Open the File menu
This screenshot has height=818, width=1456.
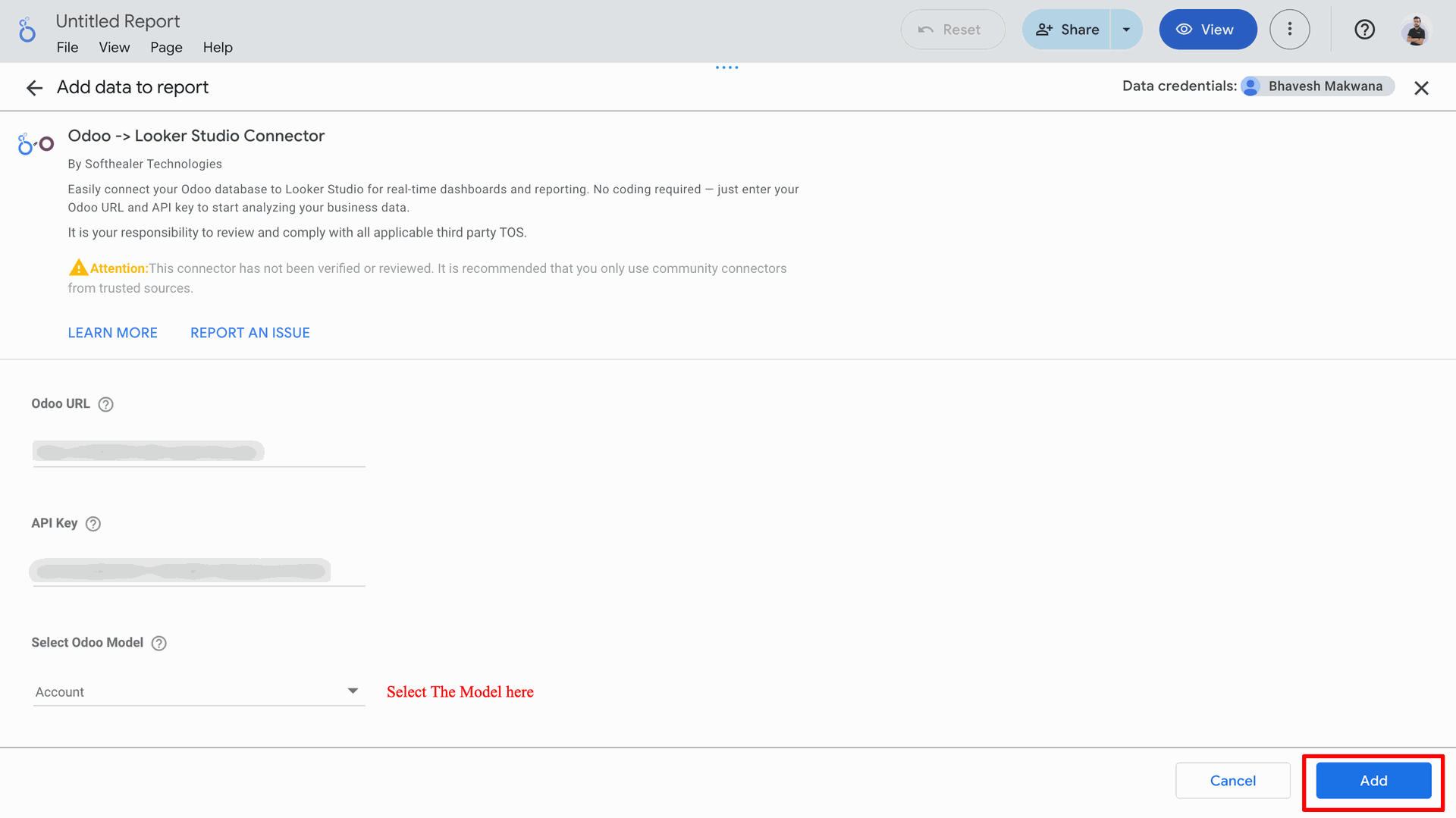(67, 47)
